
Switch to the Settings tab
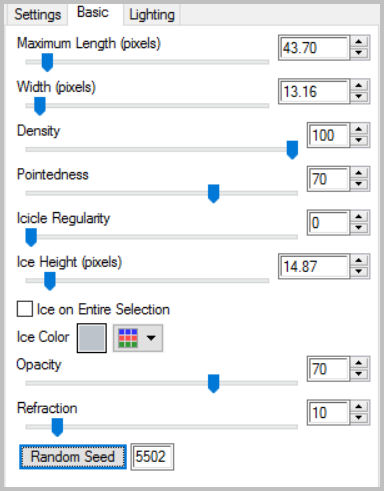point(38,15)
